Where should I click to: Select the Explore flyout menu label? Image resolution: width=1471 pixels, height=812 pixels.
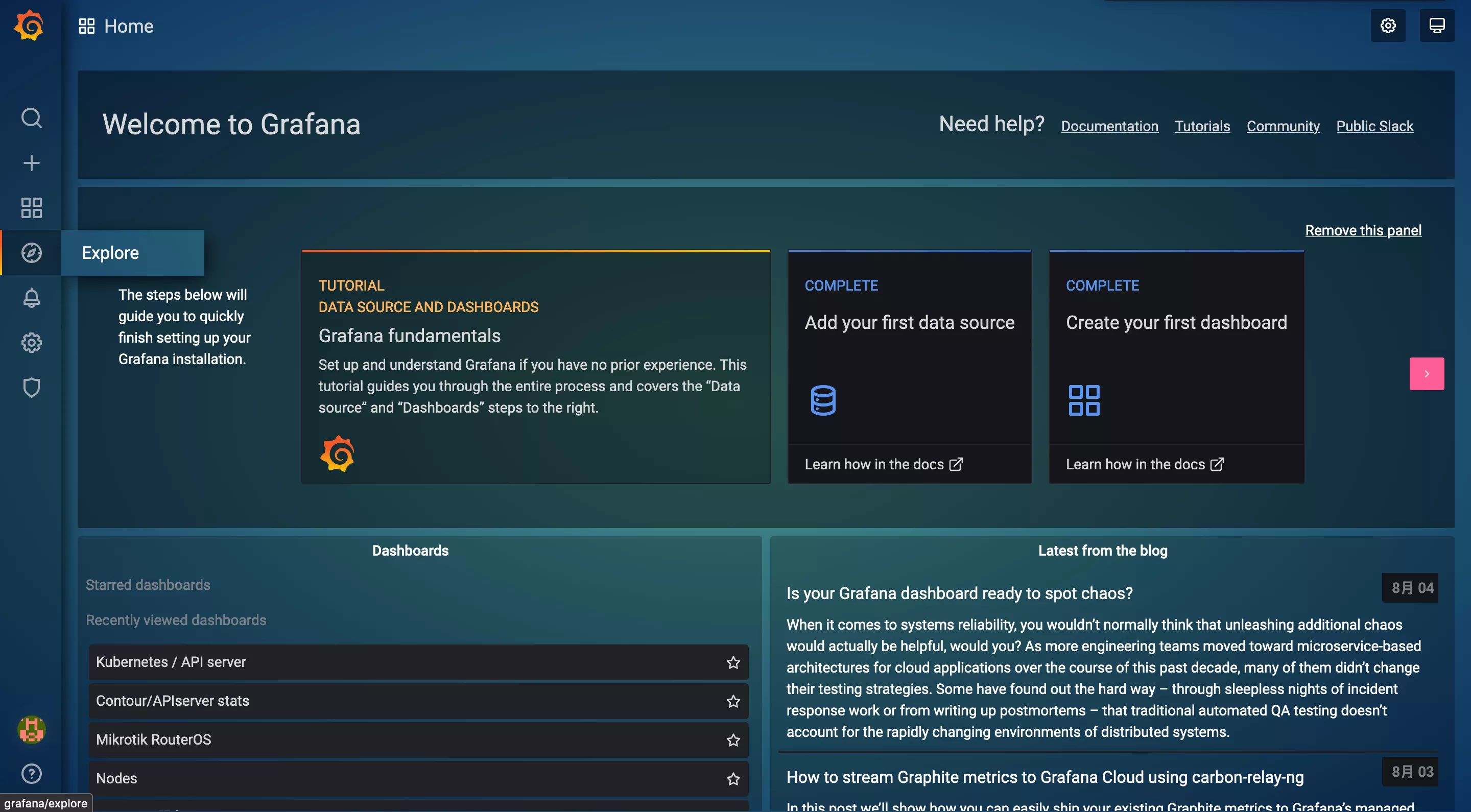tap(110, 253)
